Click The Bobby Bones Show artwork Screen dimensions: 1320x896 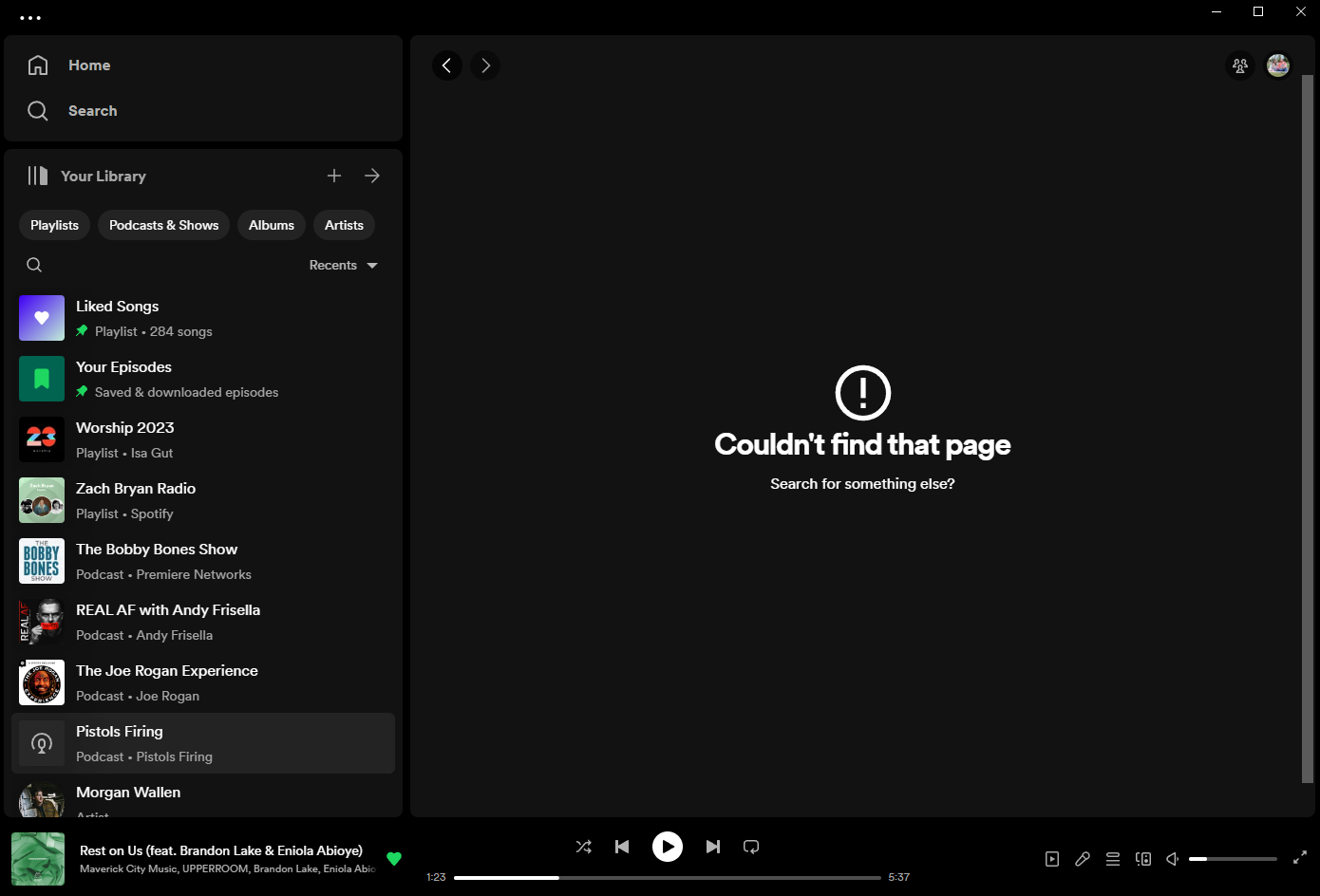pyautogui.click(x=42, y=561)
